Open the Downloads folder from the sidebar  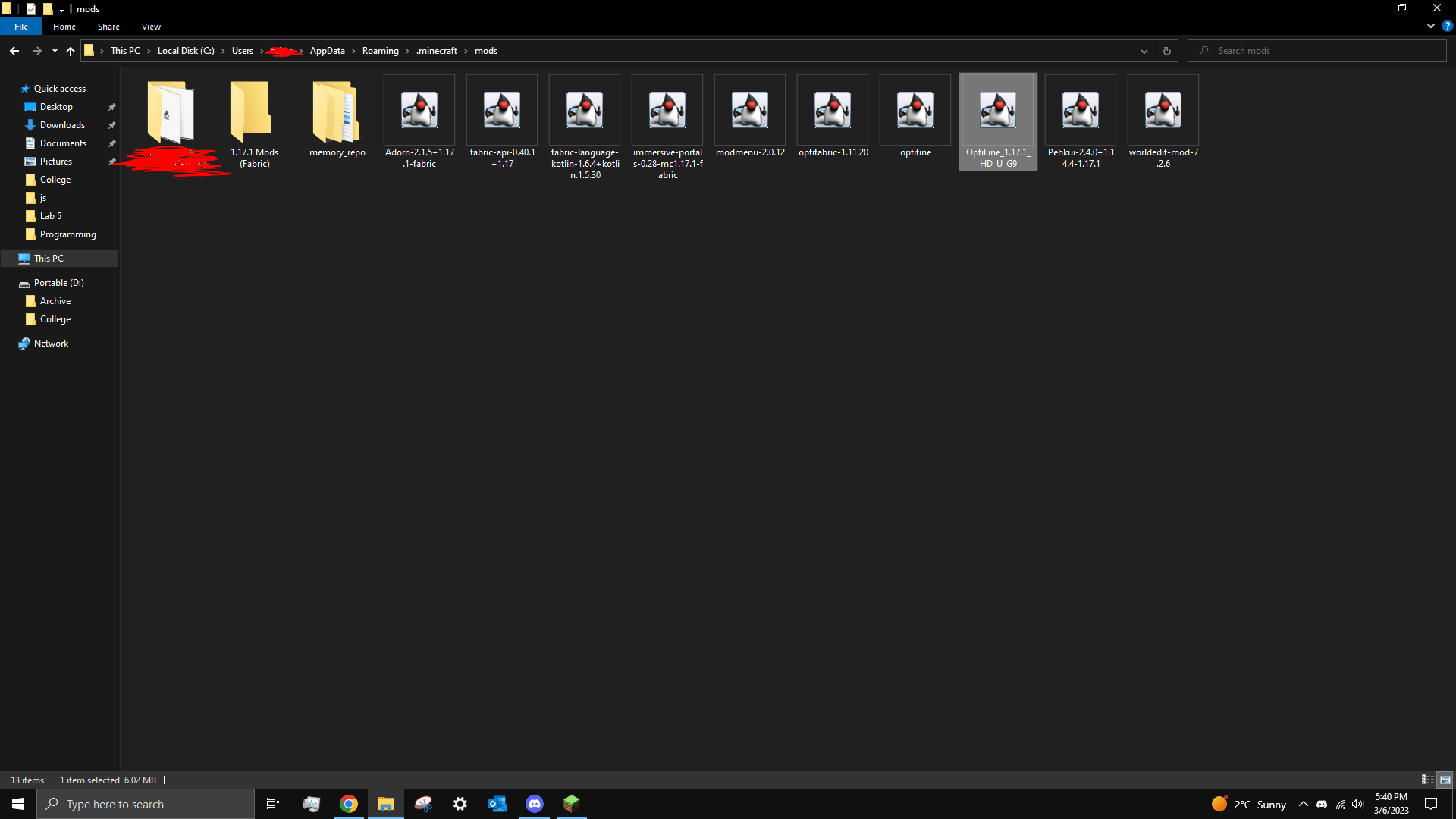coord(61,124)
